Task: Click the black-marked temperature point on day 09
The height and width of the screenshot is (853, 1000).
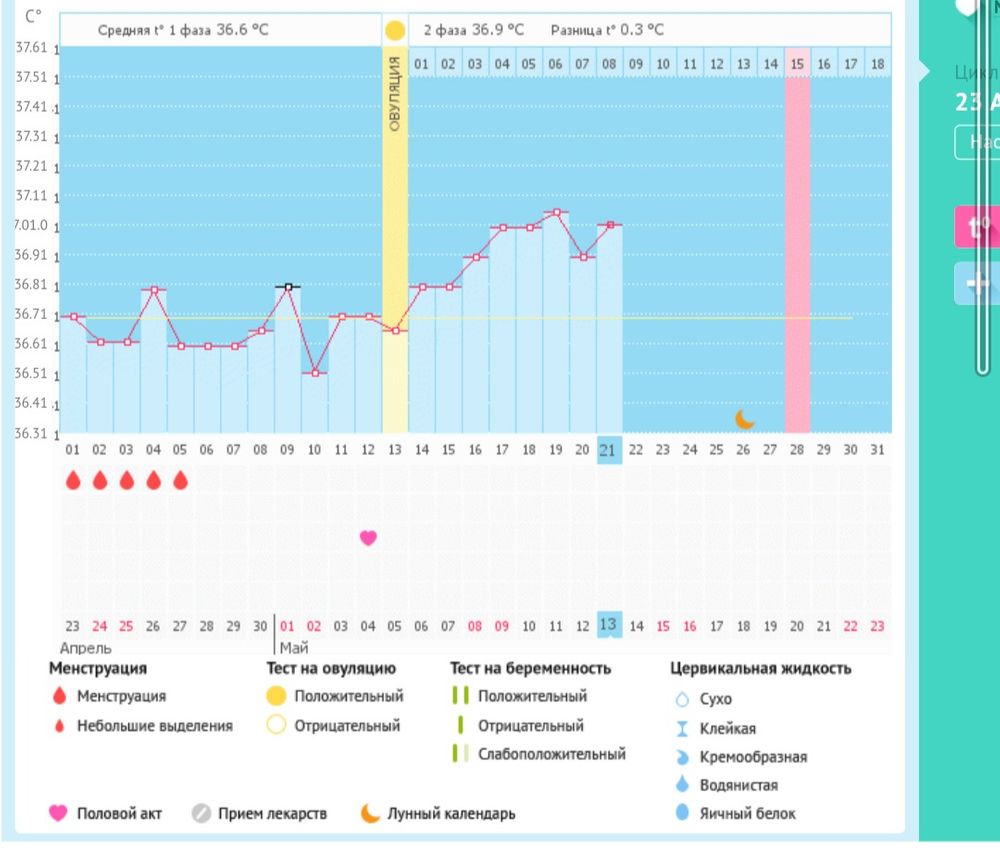Action: pos(288,287)
